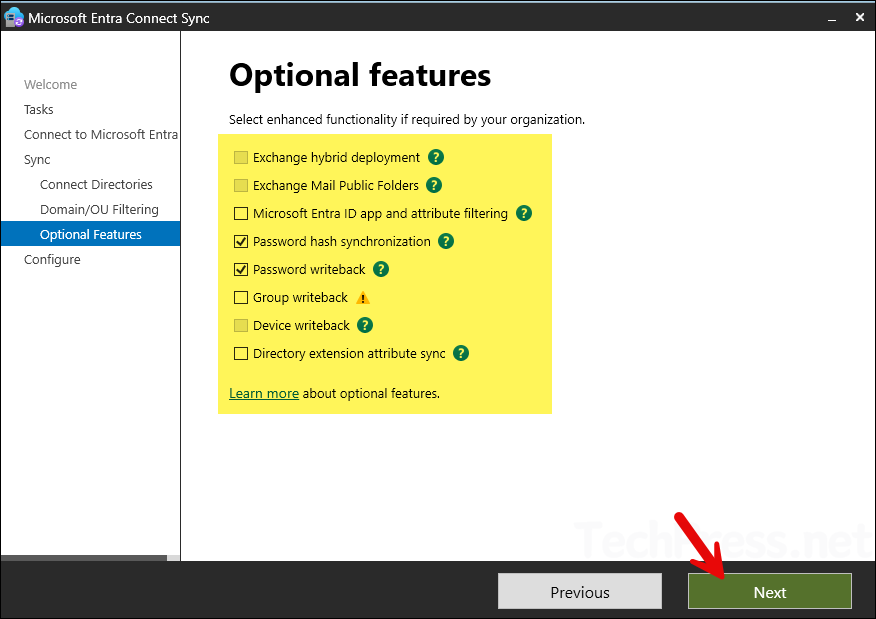Open the Learn more link

coord(264,393)
